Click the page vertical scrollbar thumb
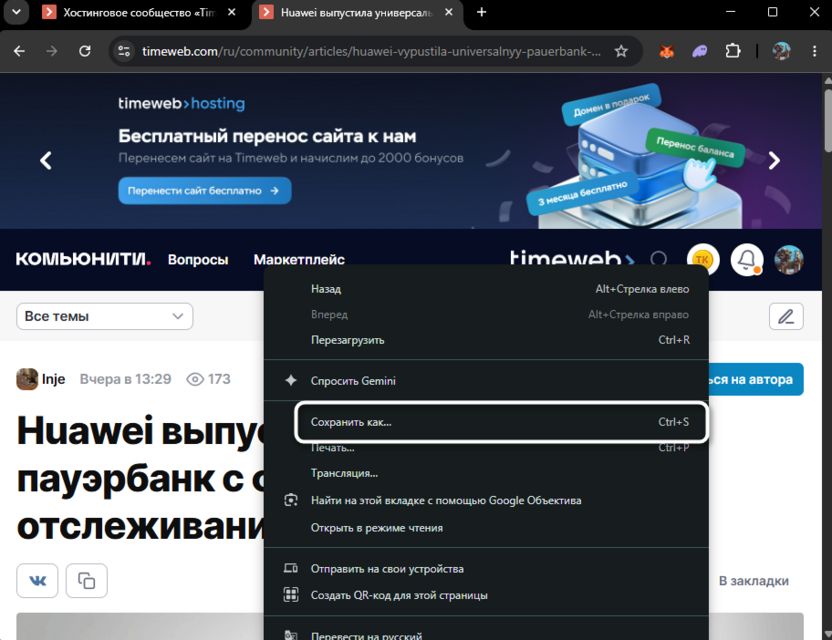 [x=827, y=119]
